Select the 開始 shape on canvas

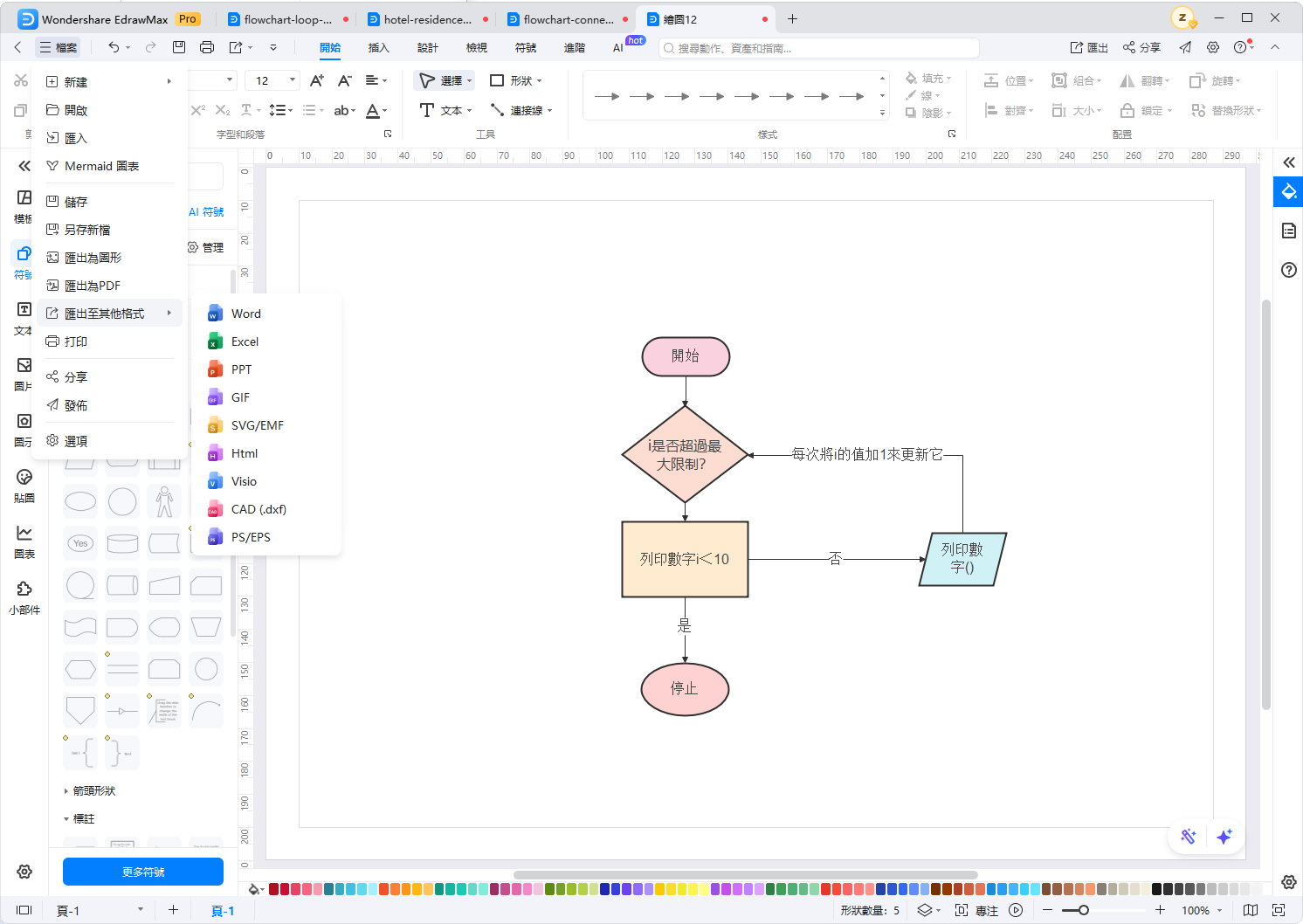[x=686, y=356]
